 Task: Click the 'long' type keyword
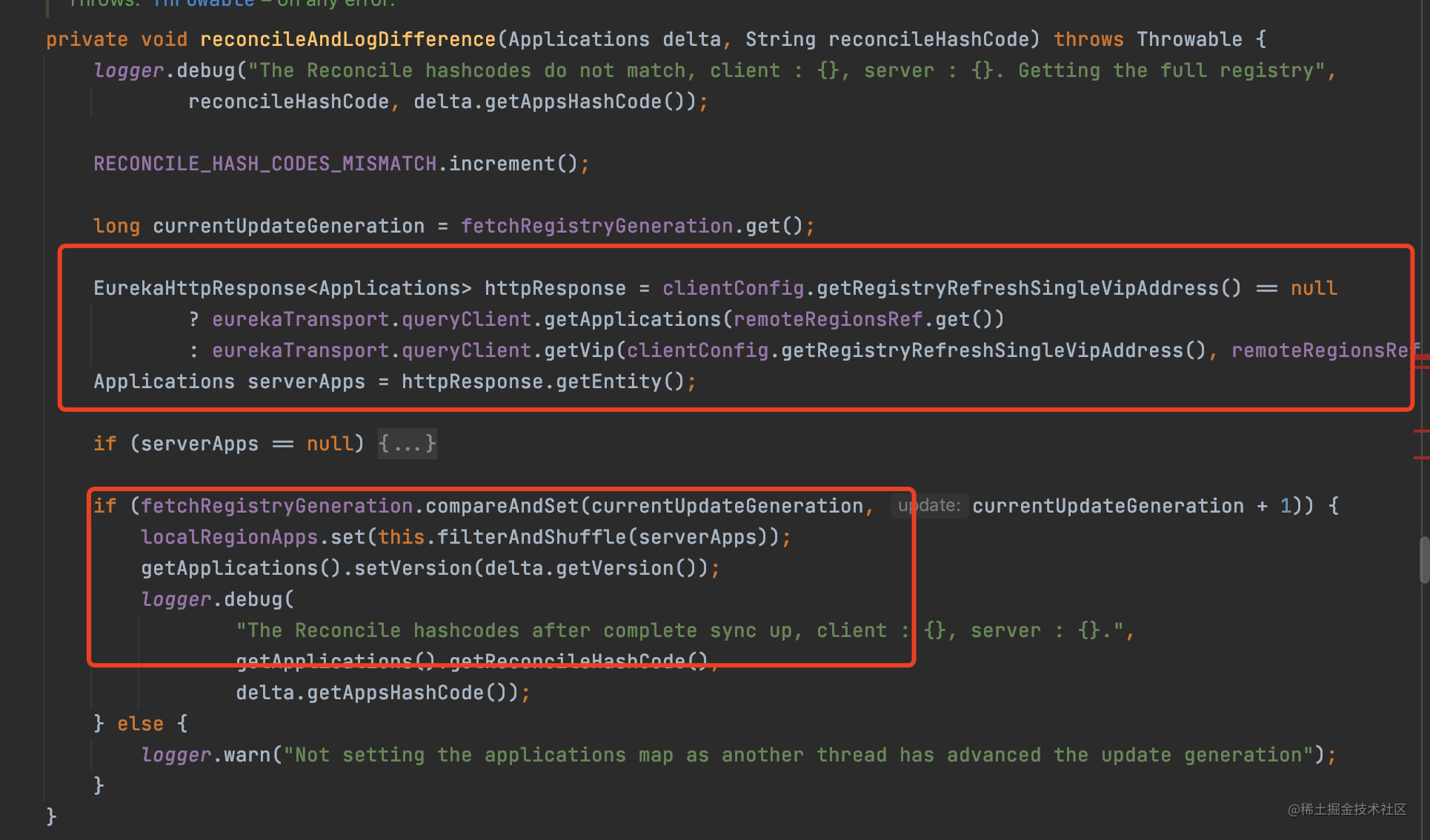point(116,226)
